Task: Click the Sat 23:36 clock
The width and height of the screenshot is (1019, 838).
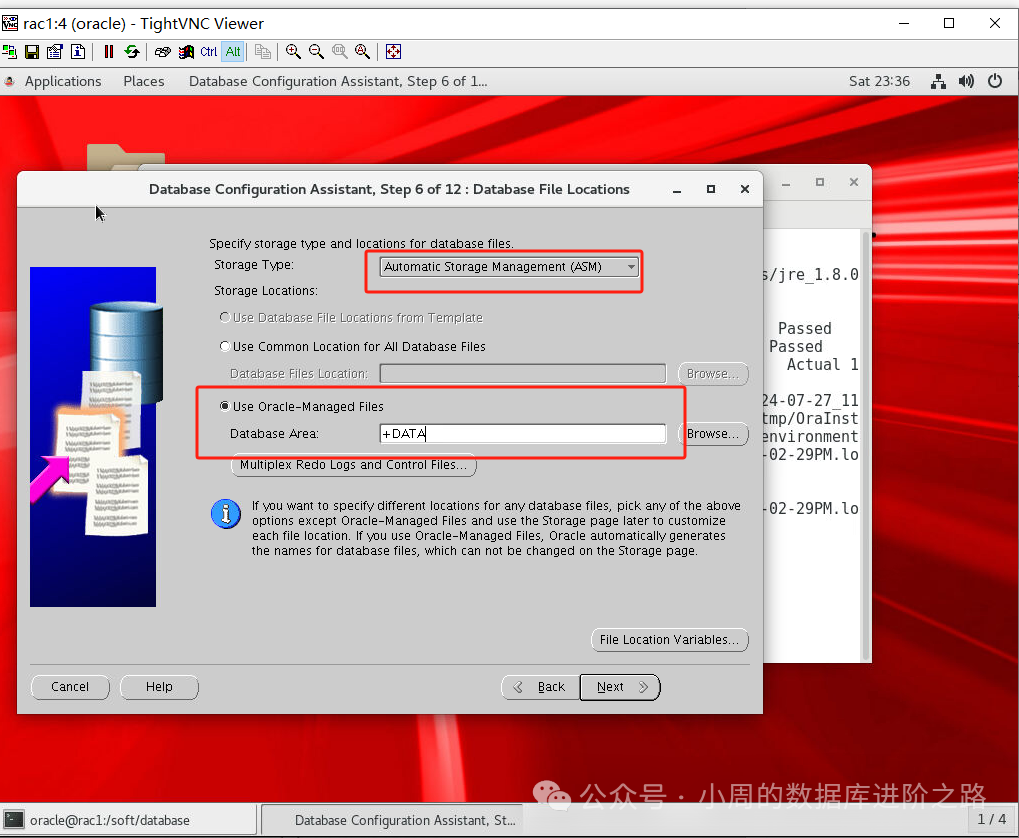Action: click(x=879, y=81)
